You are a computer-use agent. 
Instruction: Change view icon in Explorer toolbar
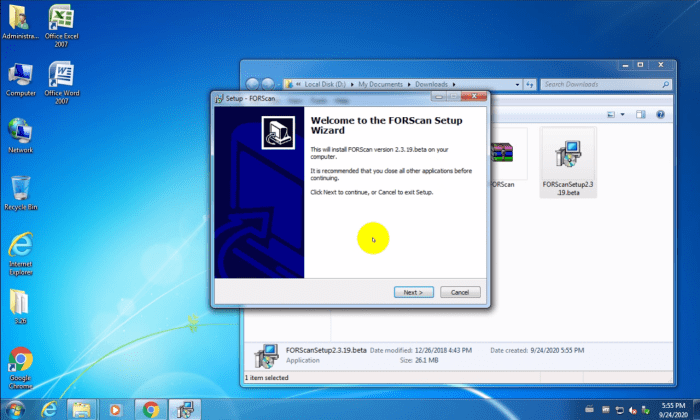611,115
